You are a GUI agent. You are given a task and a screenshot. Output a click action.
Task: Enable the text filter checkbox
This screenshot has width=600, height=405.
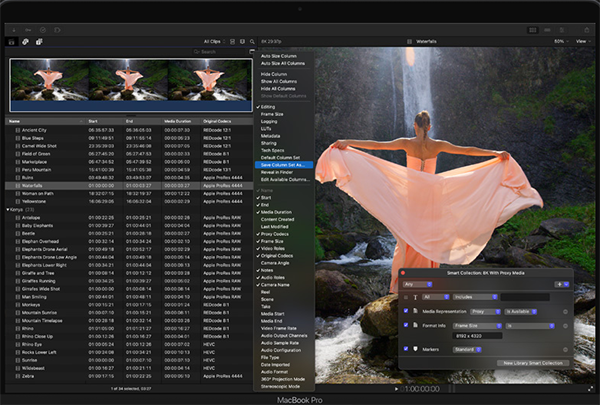click(x=406, y=297)
